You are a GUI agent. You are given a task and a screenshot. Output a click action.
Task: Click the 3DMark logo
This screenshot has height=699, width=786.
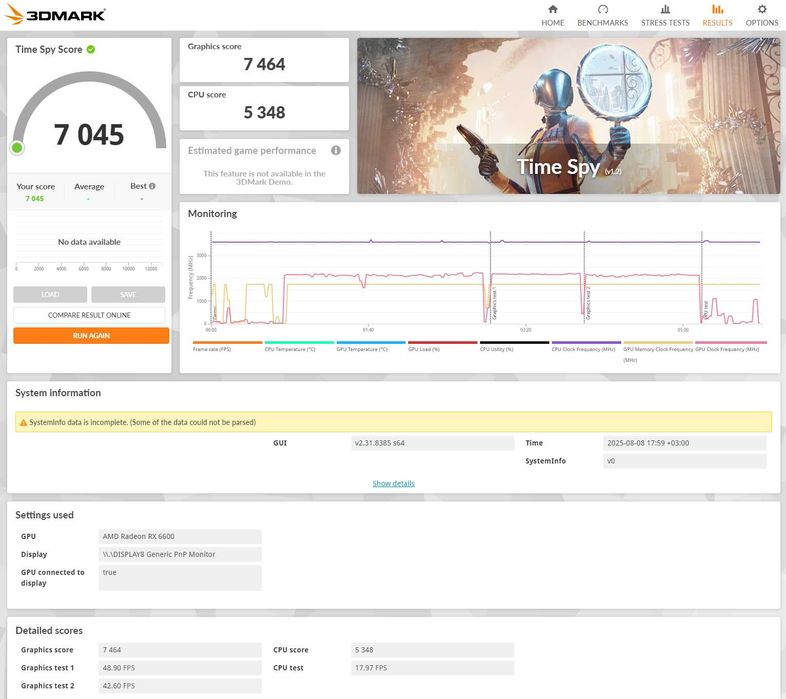tap(55, 15)
